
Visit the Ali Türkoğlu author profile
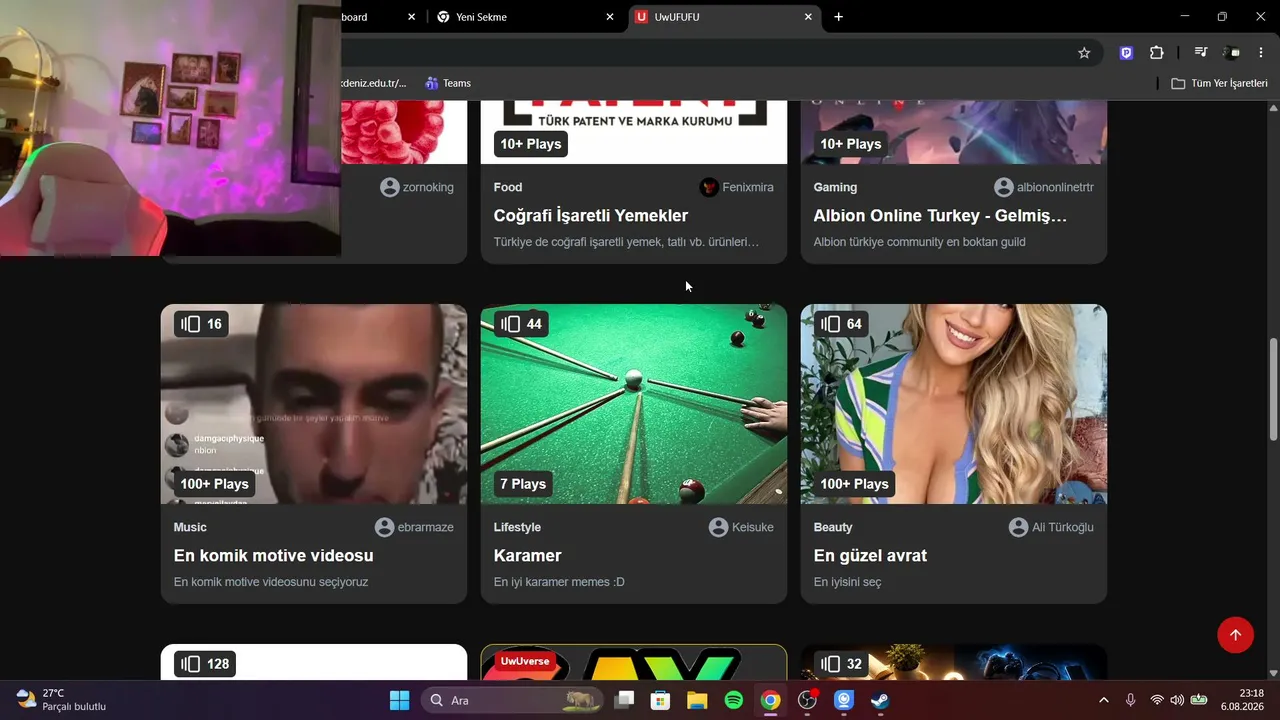click(1051, 527)
